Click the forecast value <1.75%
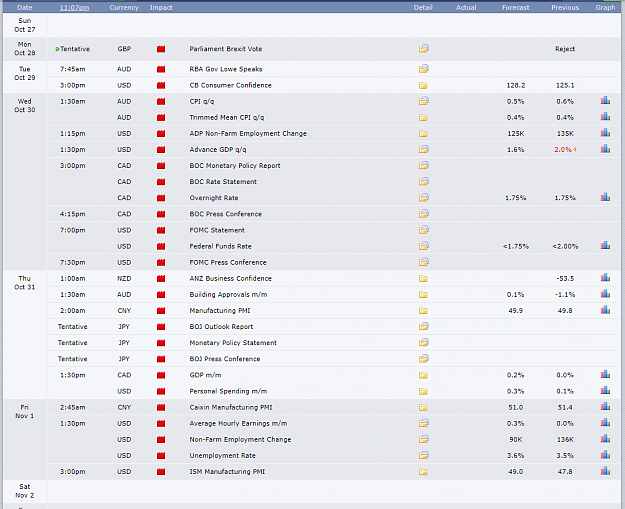Image resolution: width=625 pixels, height=509 pixels. [516, 246]
